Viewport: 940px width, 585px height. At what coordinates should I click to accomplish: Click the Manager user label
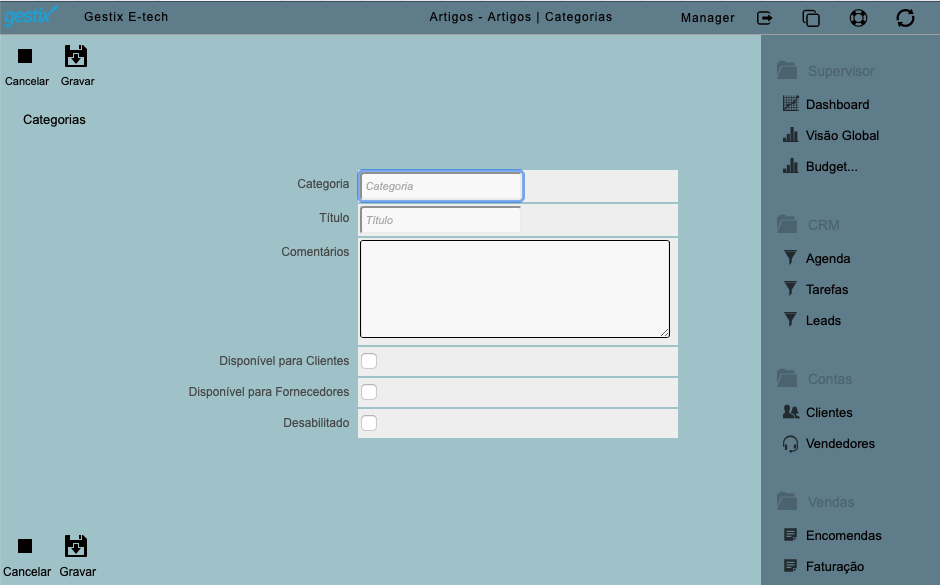[x=707, y=18]
